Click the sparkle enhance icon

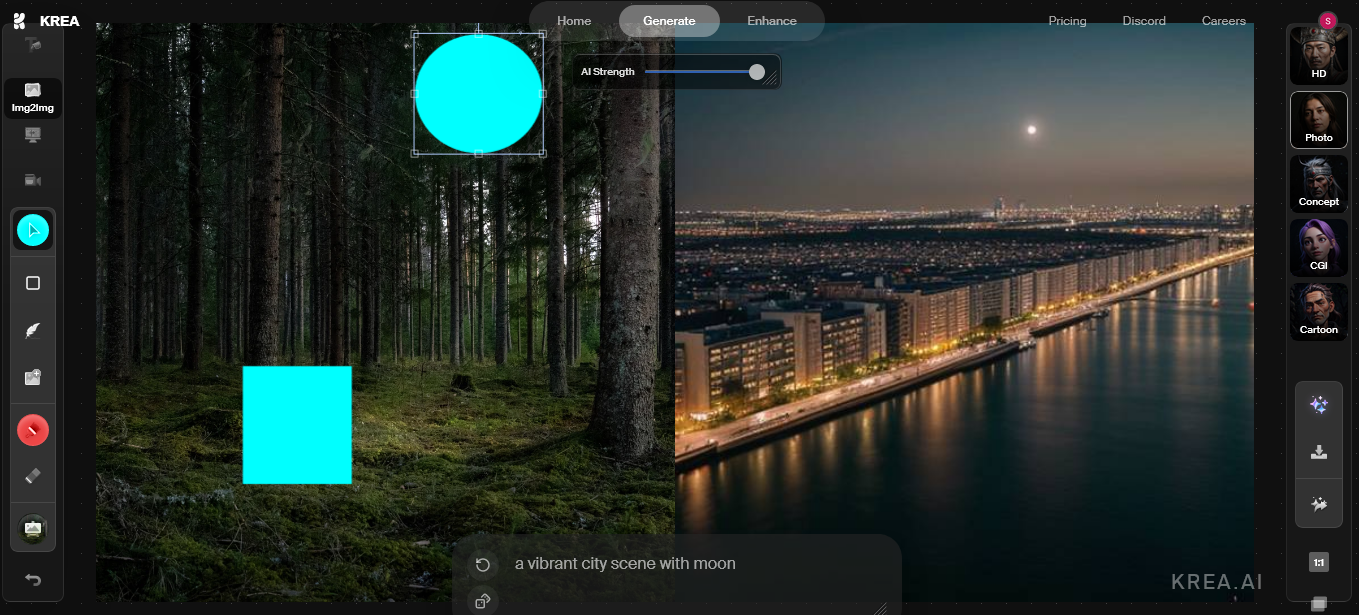(1319, 404)
